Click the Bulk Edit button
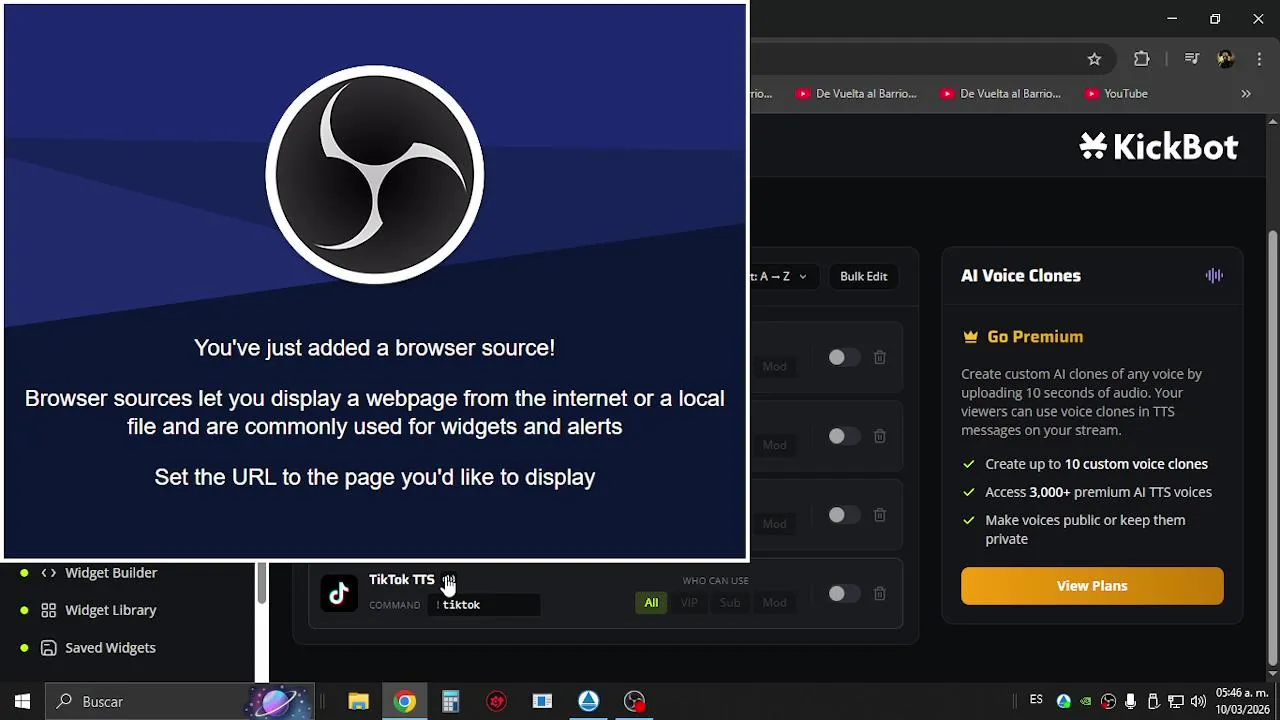Viewport: 1280px width, 720px height. (863, 276)
